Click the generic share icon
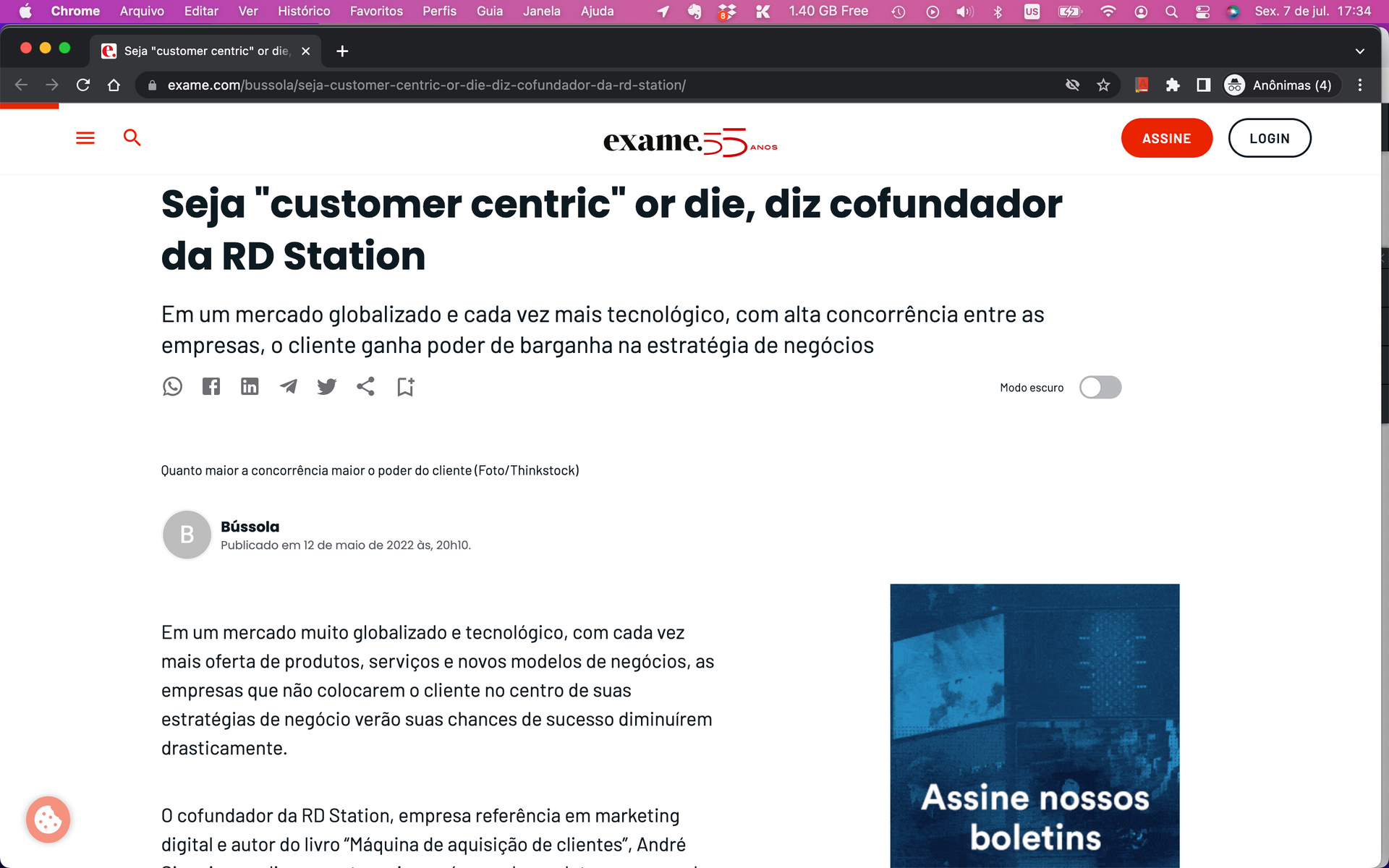This screenshot has height=868, width=1389. (365, 386)
